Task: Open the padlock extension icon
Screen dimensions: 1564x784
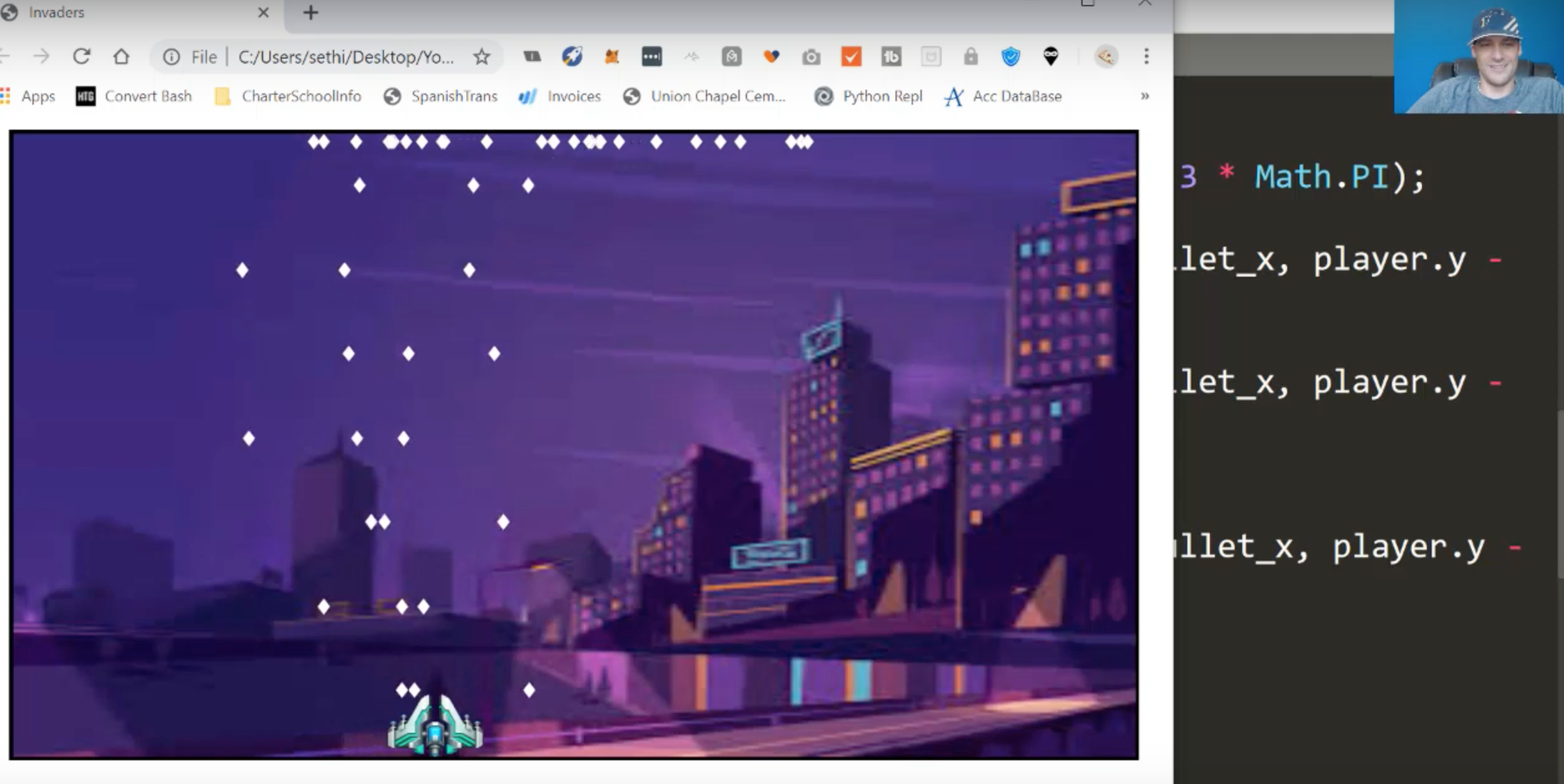Action: point(971,57)
